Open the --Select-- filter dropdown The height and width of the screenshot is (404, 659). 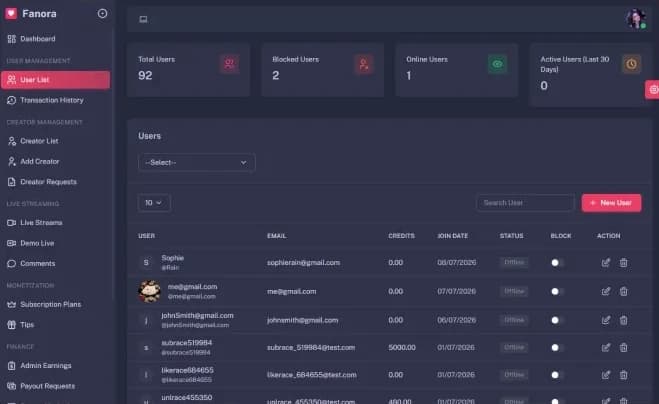(196, 163)
